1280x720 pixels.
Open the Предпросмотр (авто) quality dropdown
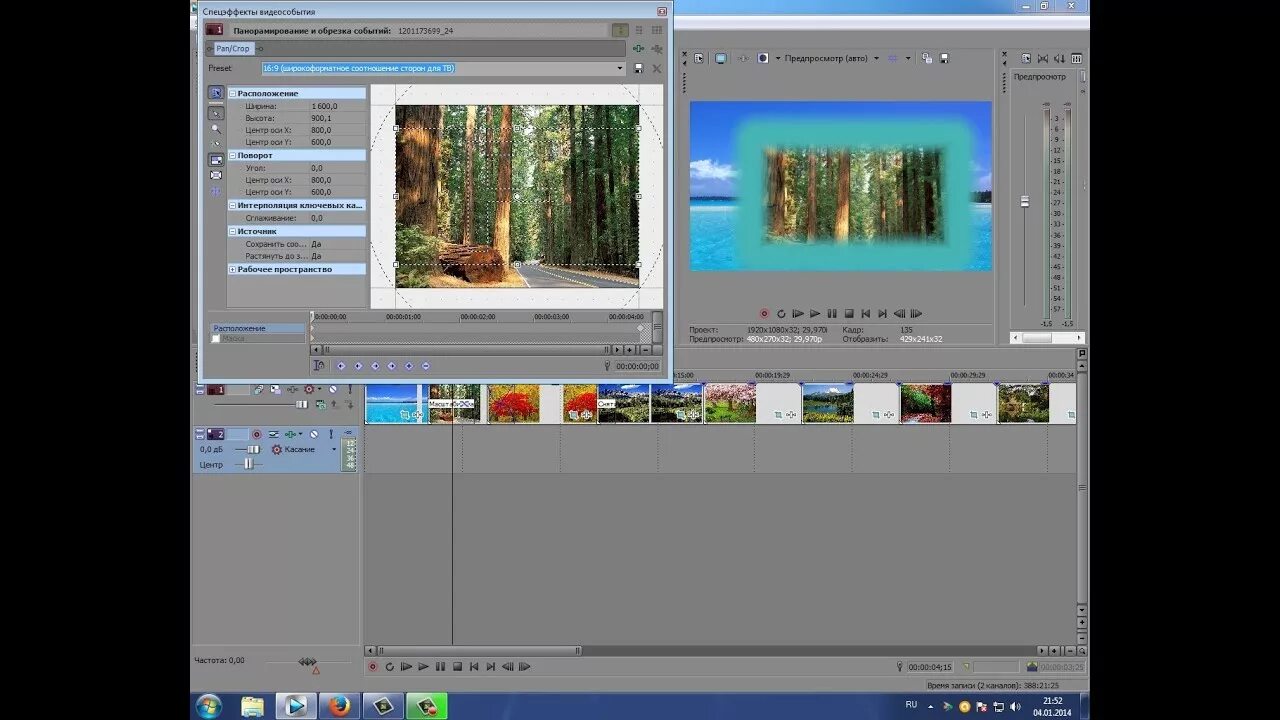coord(875,58)
